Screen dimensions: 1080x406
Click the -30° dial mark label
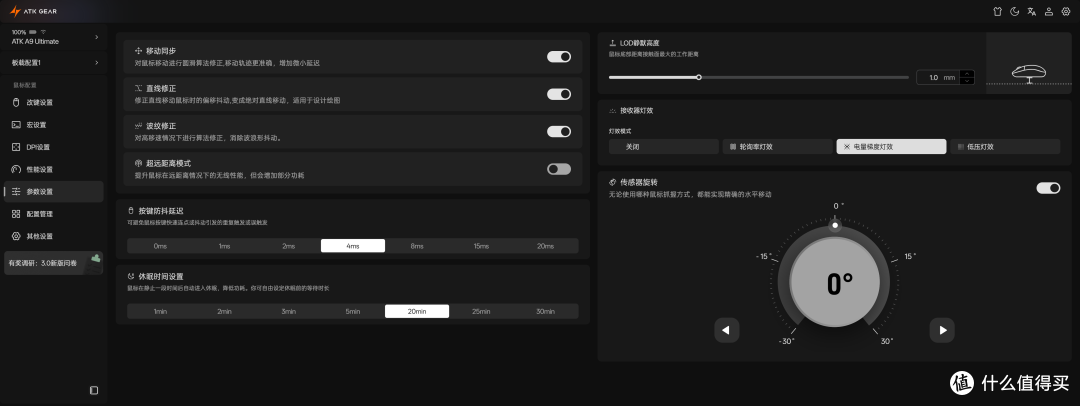point(787,342)
